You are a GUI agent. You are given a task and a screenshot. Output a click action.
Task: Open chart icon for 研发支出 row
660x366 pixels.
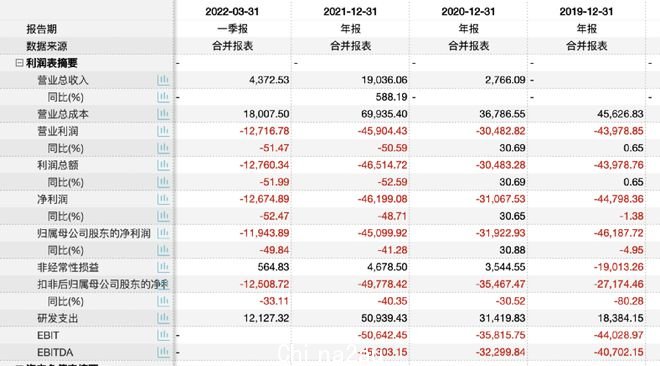[x=163, y=318]
